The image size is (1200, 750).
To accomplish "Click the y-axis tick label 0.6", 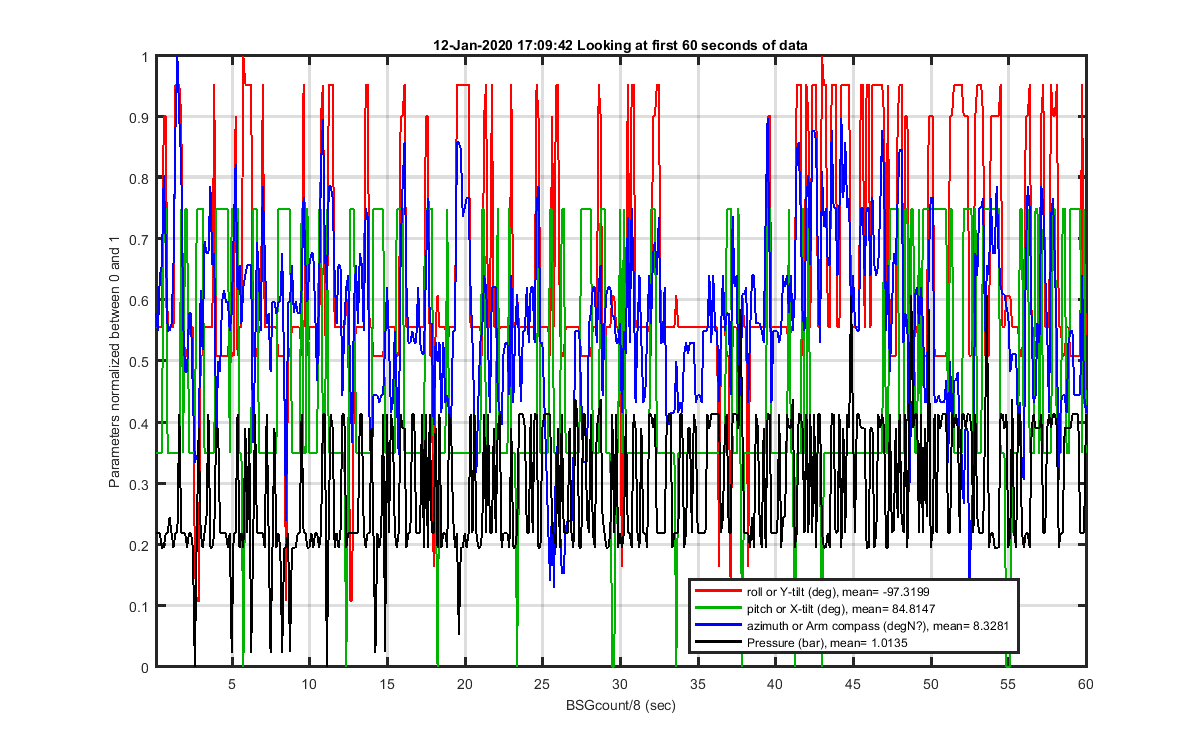I will (140, 302).
